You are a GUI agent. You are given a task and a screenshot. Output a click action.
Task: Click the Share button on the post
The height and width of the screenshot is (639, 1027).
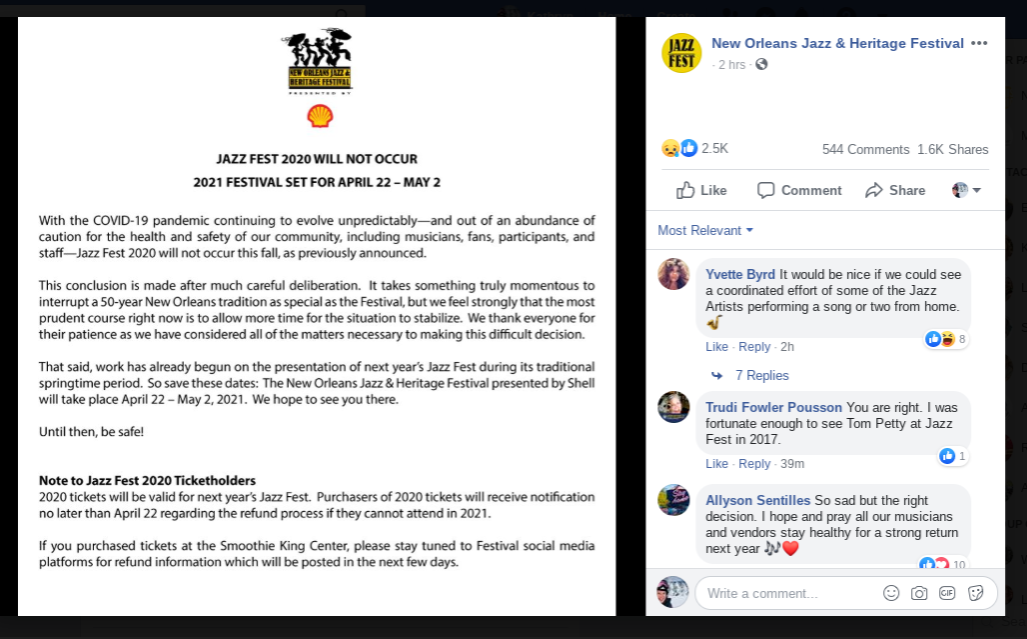pyautogui.click(x=895, y=190)
